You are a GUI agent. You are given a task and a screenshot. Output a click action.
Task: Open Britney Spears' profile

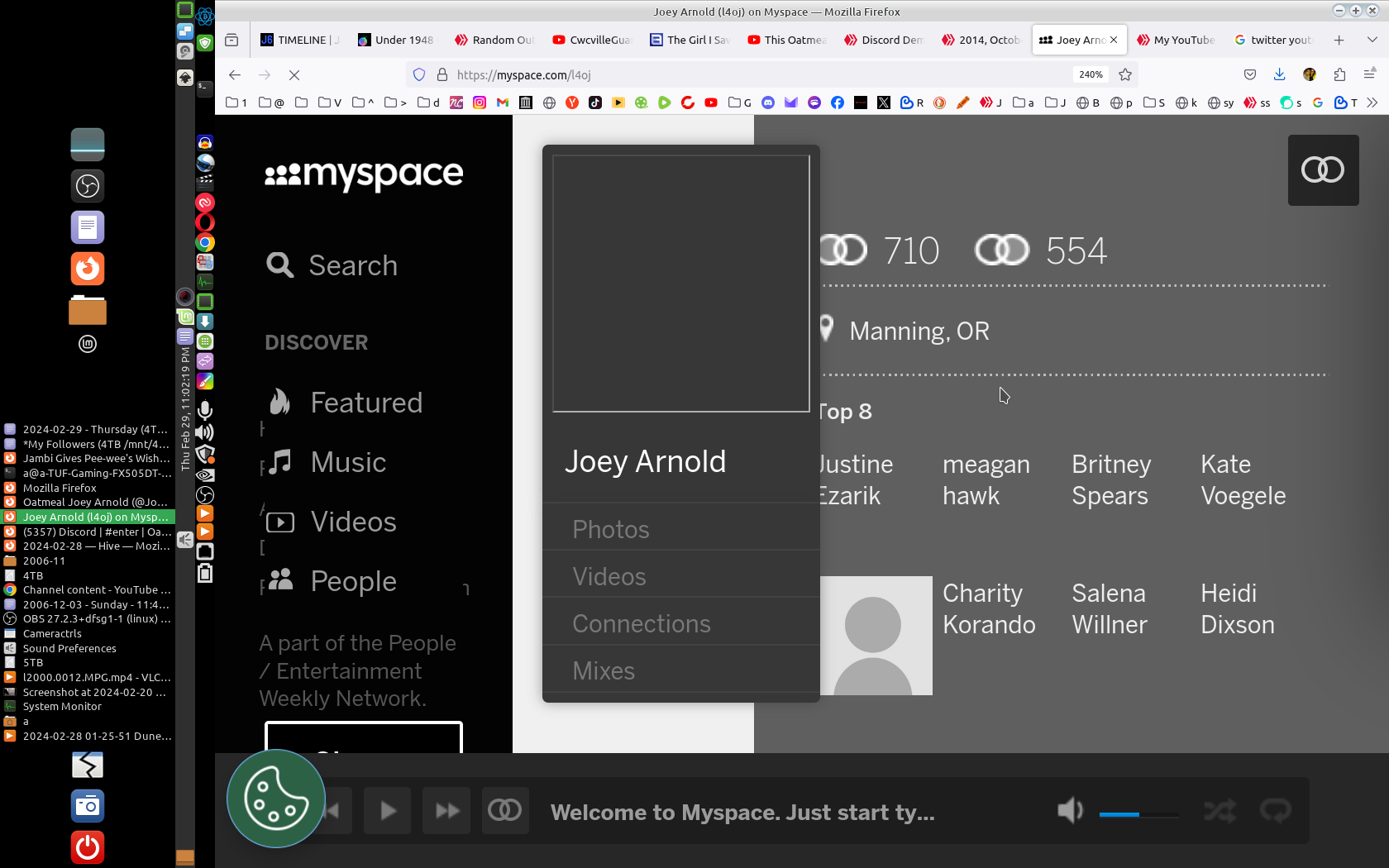click(1111, 479)
